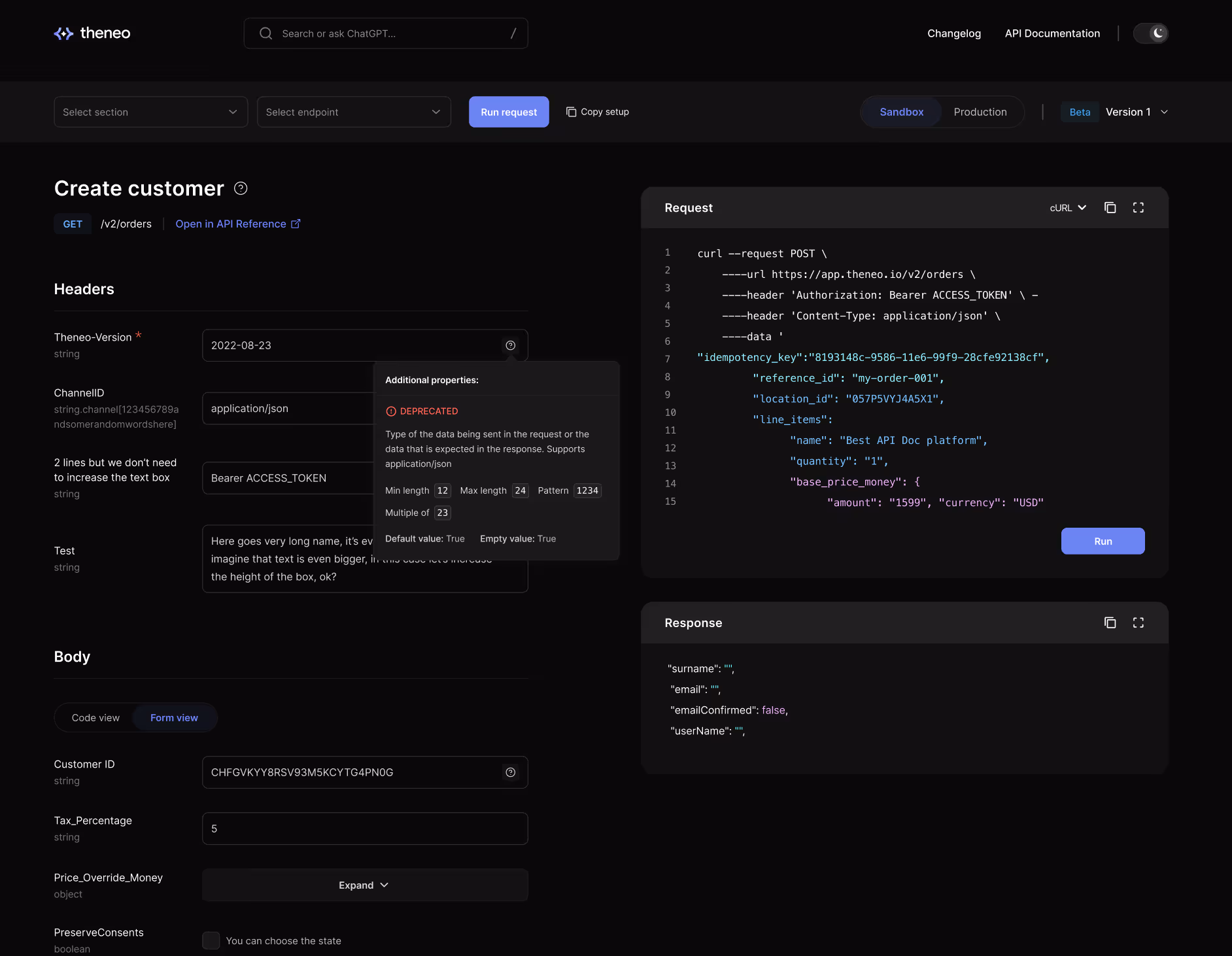1232x956 pixels.
Task: Open the Select section dropdown
Action: coord(150,112)
